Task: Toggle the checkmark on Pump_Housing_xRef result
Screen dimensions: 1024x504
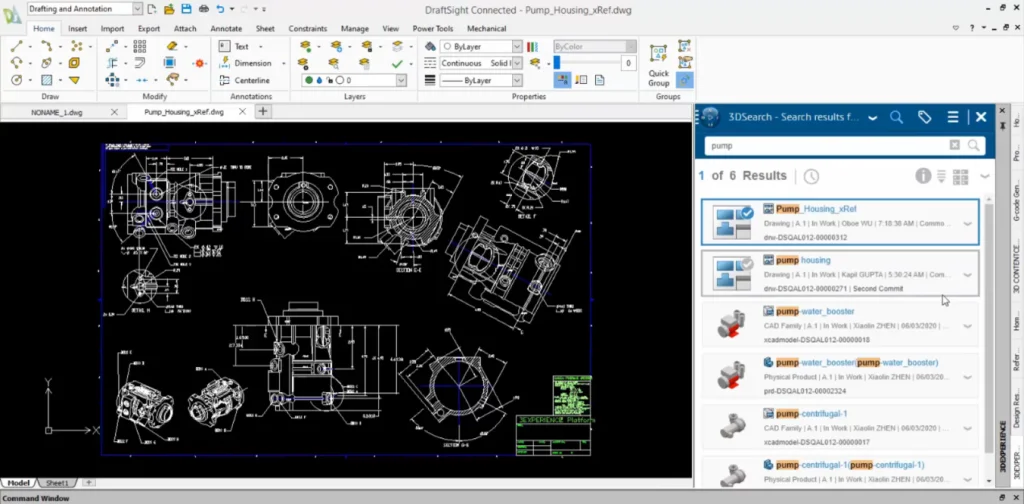Action: 745,213
